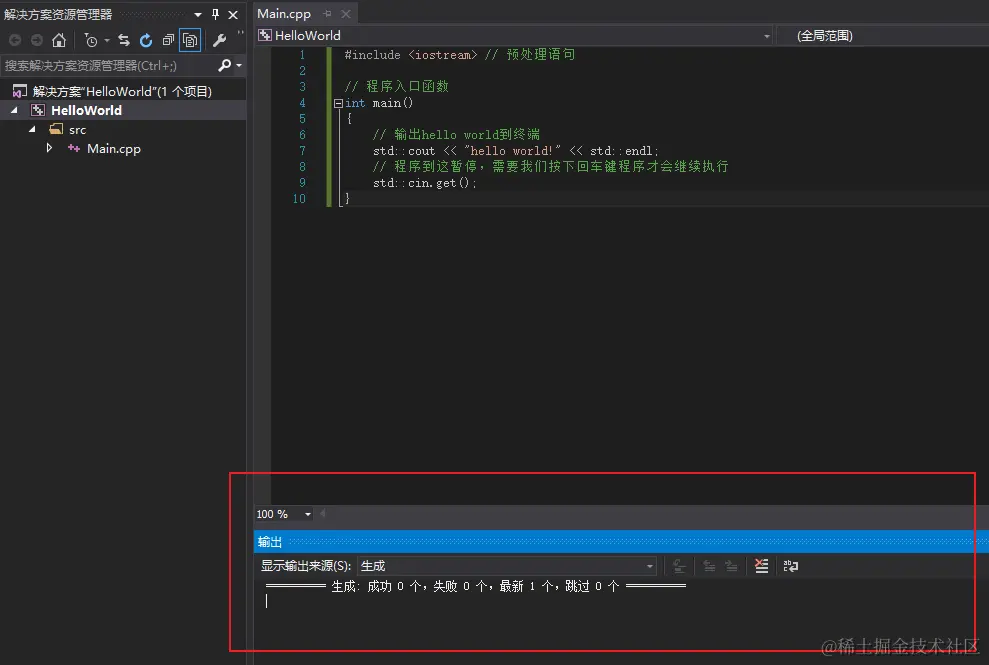The height and width of the screenshot is (665, 989).
Task: Switch to the Main.cpp editor tab
Action: tap(284, 13)
